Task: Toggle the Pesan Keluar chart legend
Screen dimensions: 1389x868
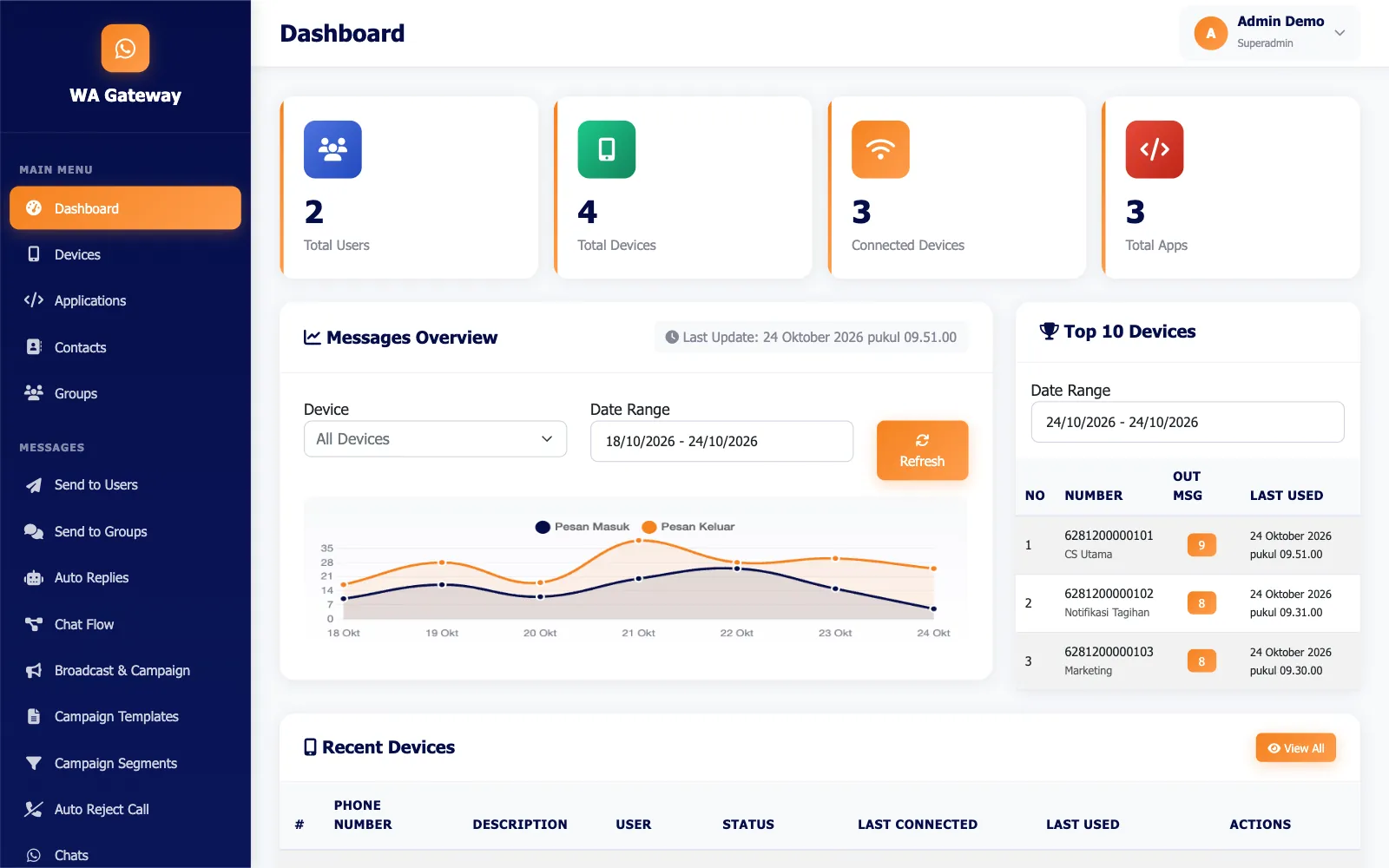Action: pyautogui.click(x=688, y=527)
